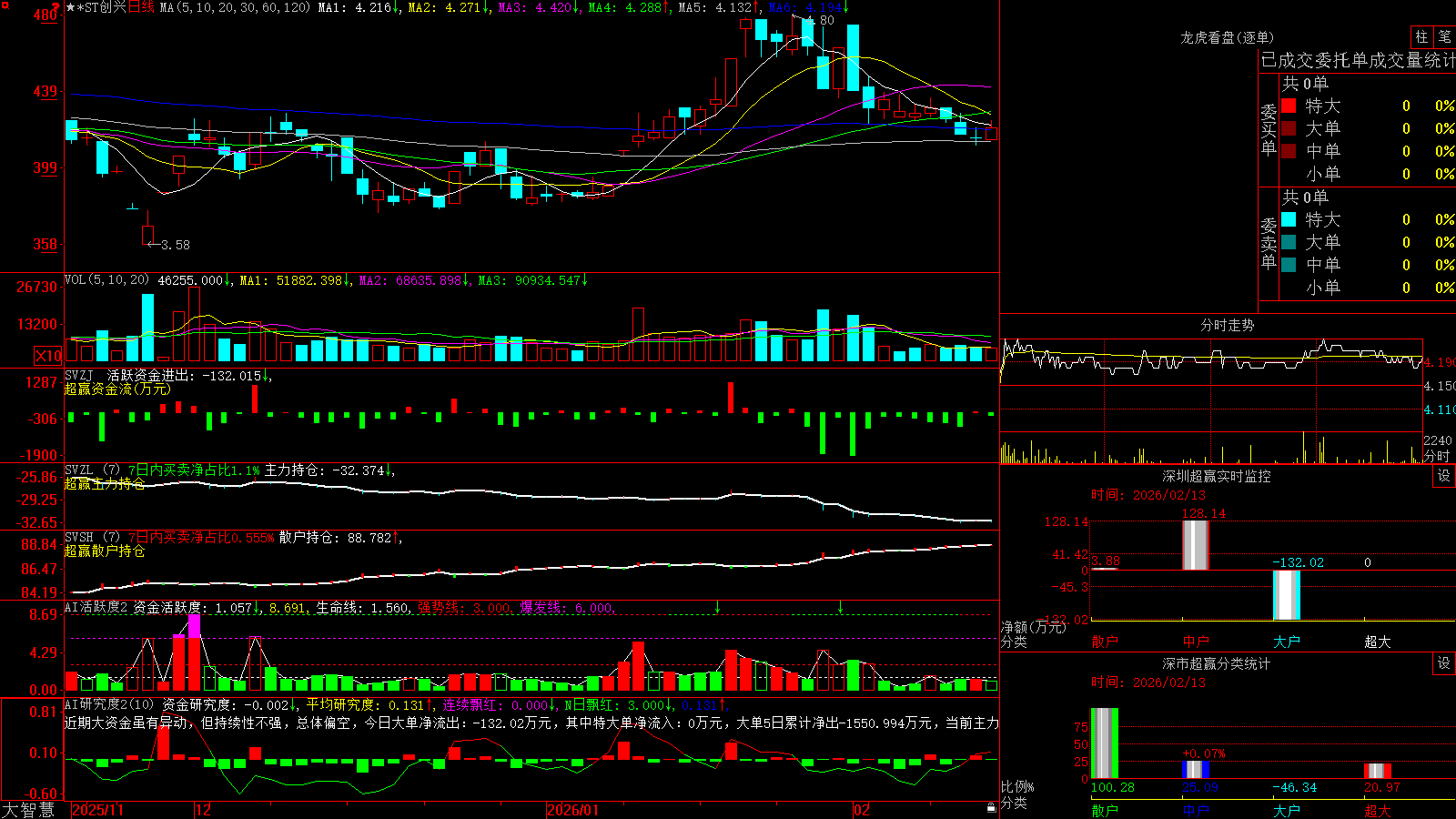
Task: Click the 480 price axis label
Action: coord(45,15)
